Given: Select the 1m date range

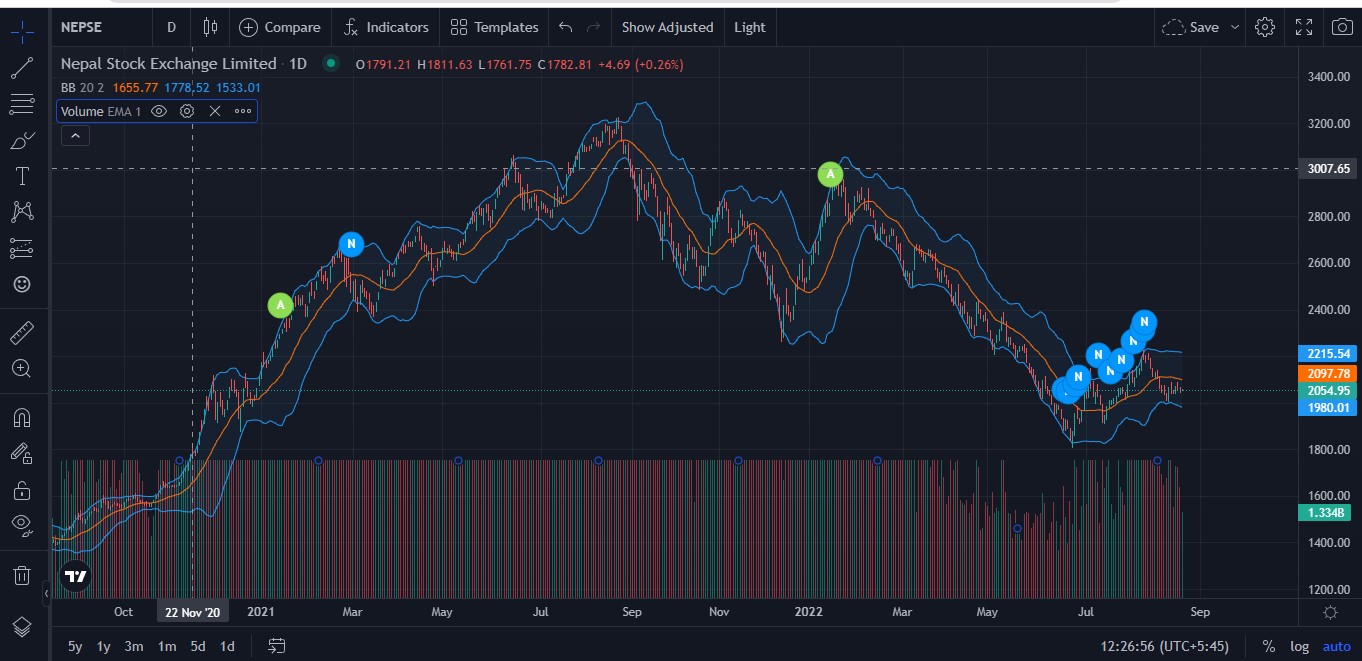Looking at the screenshot, I should coord(166,646).
